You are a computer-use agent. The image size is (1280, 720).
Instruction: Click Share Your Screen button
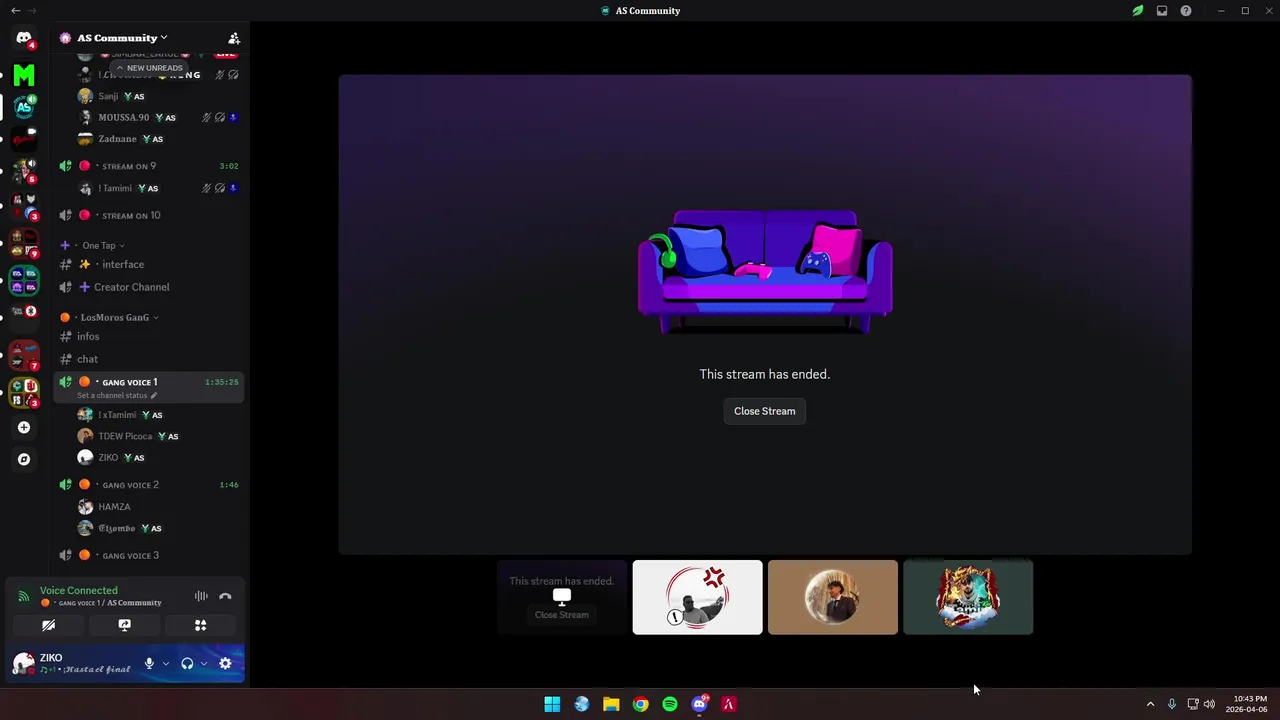click(x=124, y=625)
